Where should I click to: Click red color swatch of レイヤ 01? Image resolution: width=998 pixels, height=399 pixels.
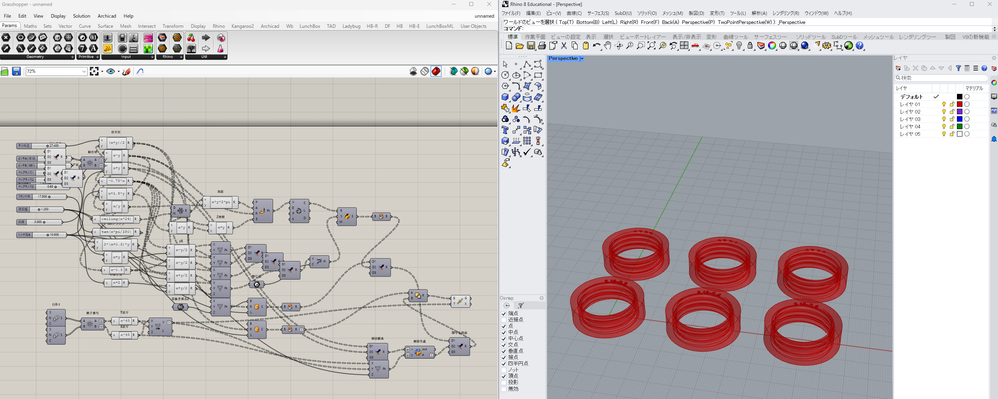960,104
